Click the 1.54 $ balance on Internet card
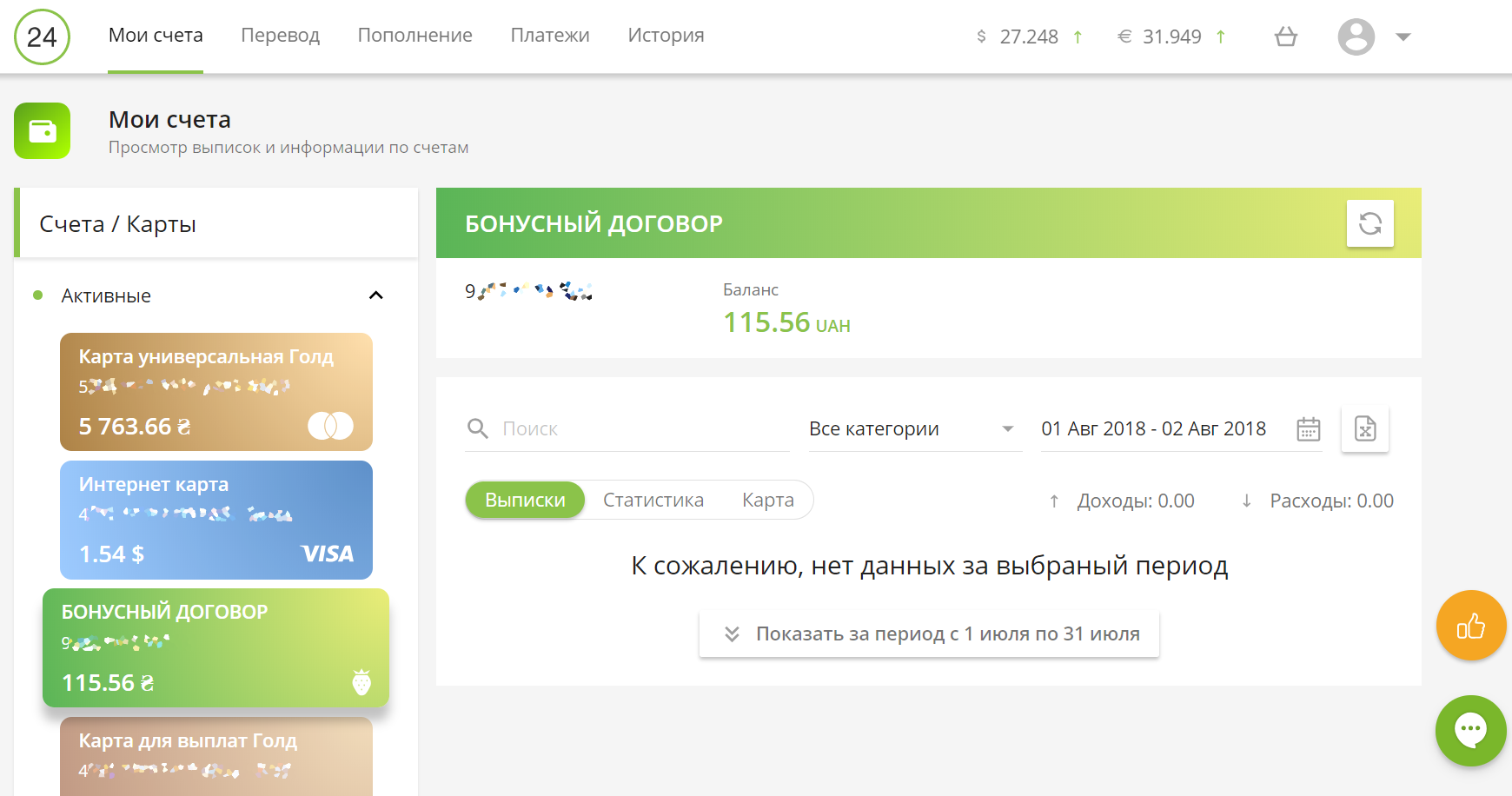Image resolution: width=1512 pixels, height=796 pixels. [x=111, y=554]
